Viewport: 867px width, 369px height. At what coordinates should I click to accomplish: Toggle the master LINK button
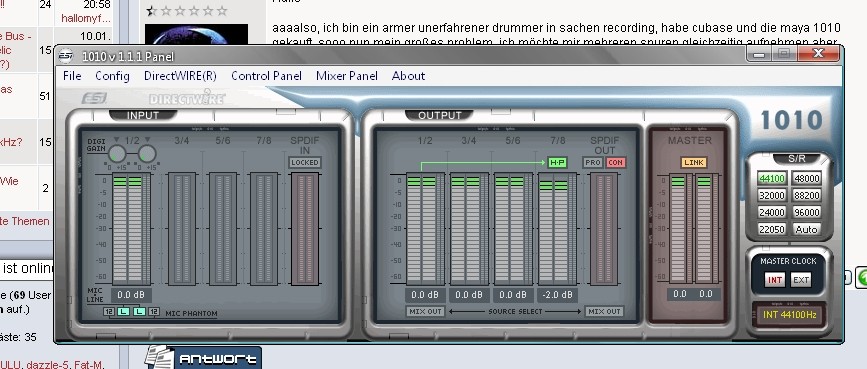point(693,162)
